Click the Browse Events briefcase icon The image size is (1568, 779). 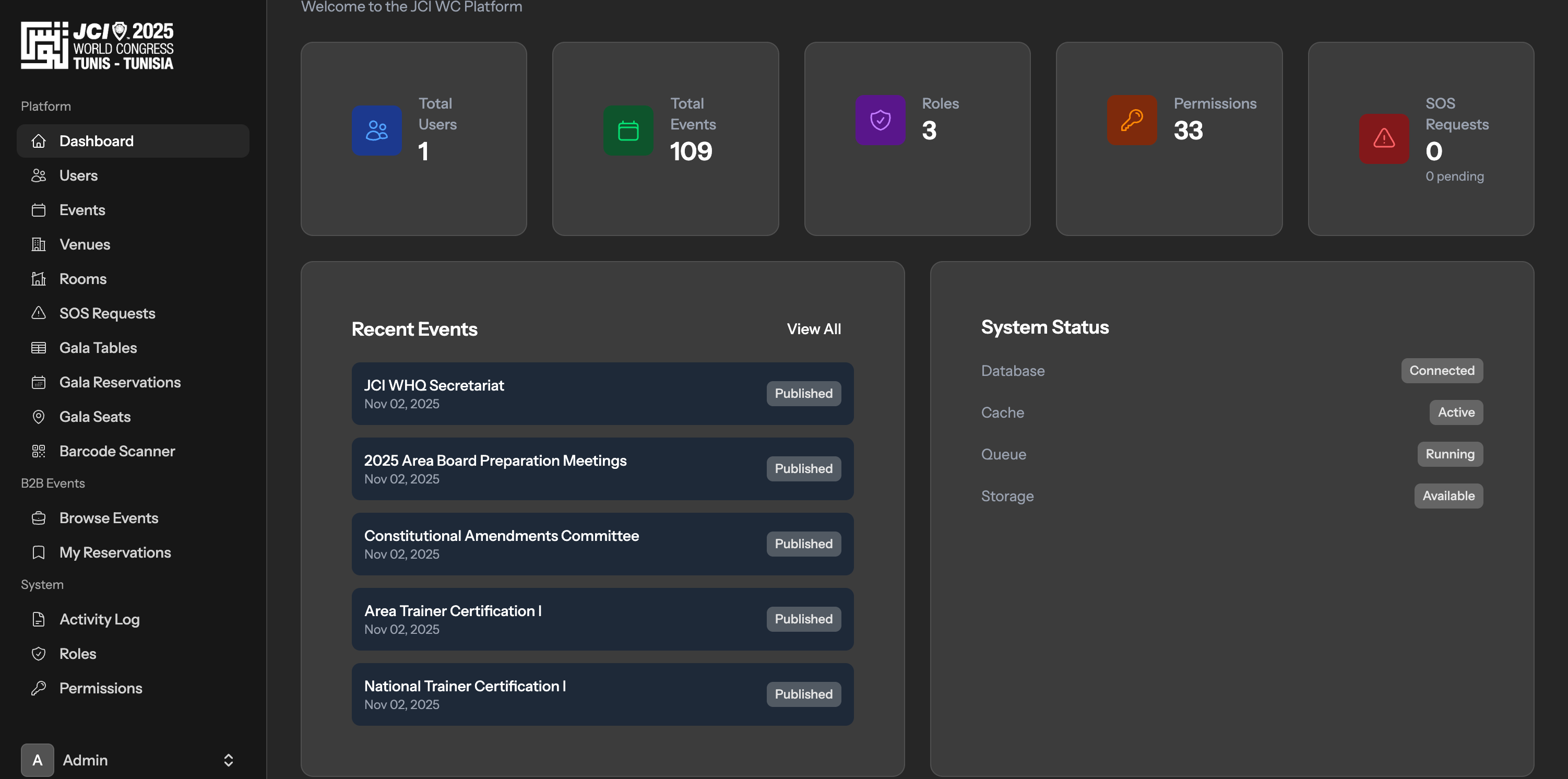coord(38,518)
